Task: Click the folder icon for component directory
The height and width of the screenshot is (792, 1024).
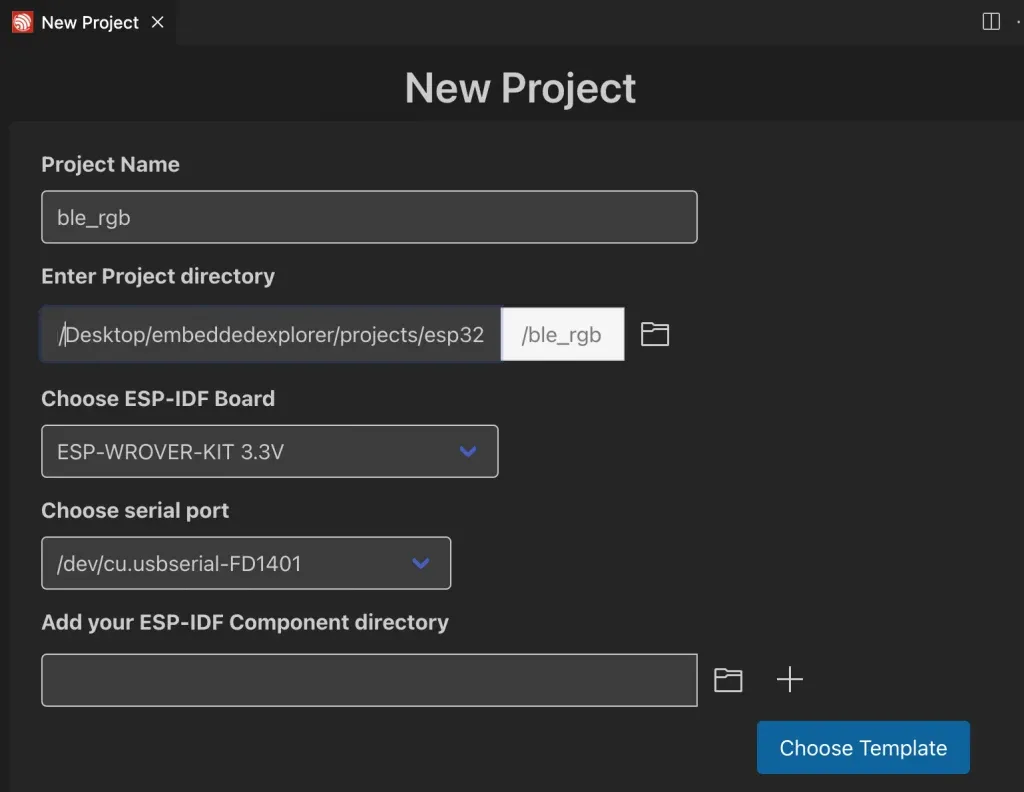Action: click(728, 679)
